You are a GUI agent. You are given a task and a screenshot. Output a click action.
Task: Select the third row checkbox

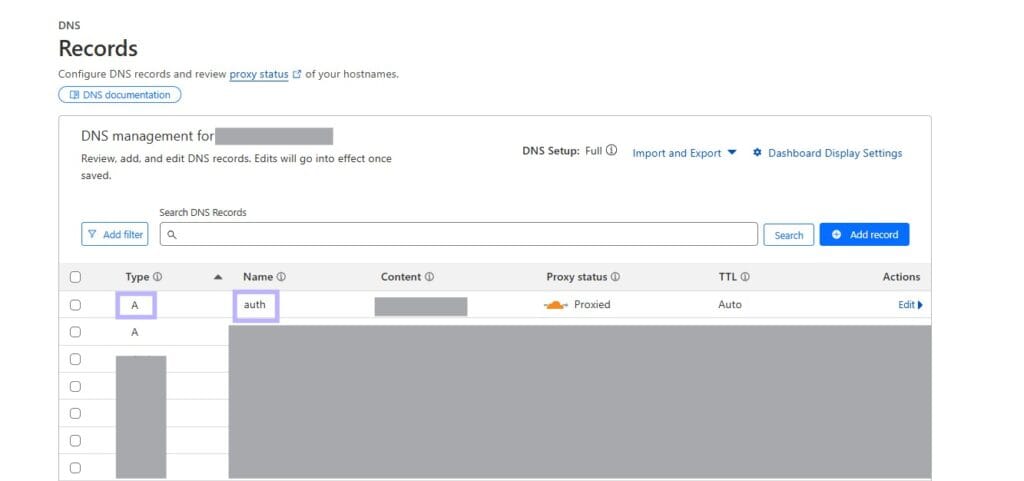tap(75, 359)
